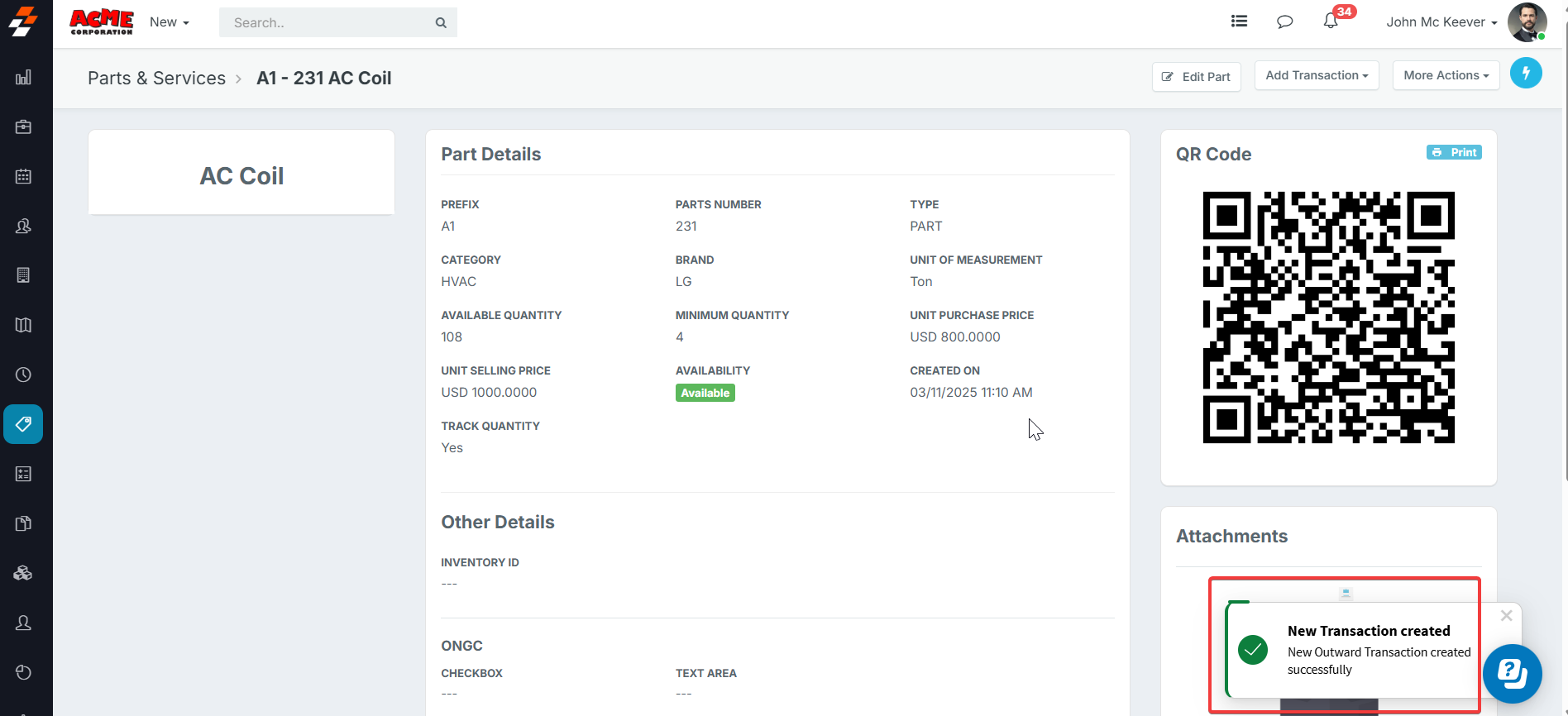Expand the New dropdown menu

coord(170,22)
